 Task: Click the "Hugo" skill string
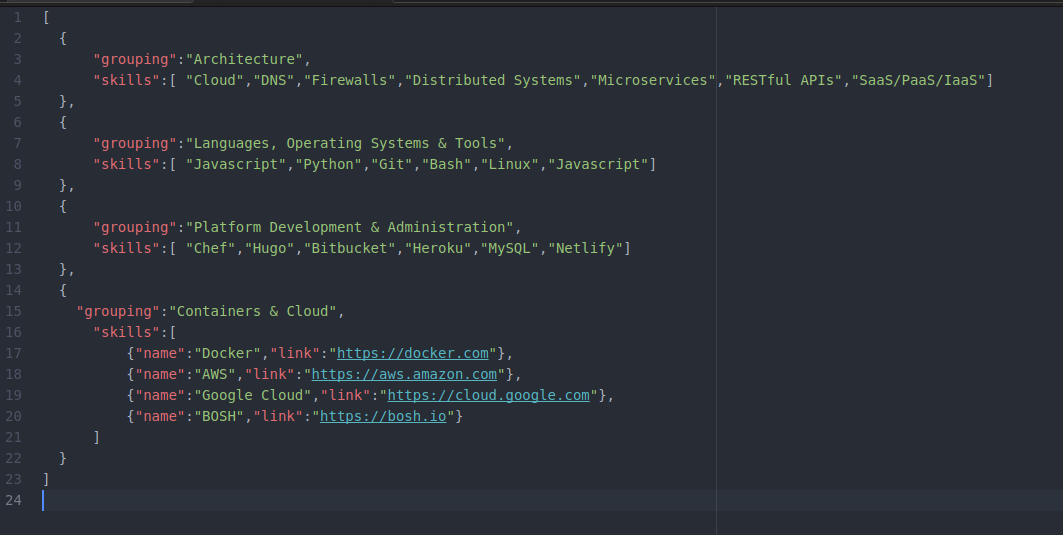point(270,249)
